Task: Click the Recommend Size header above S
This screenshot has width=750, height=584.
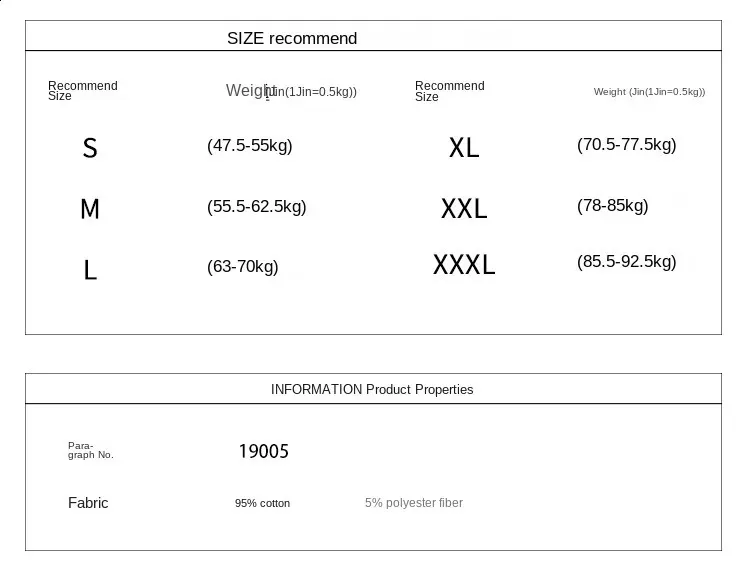Action: tap(83, 91)
